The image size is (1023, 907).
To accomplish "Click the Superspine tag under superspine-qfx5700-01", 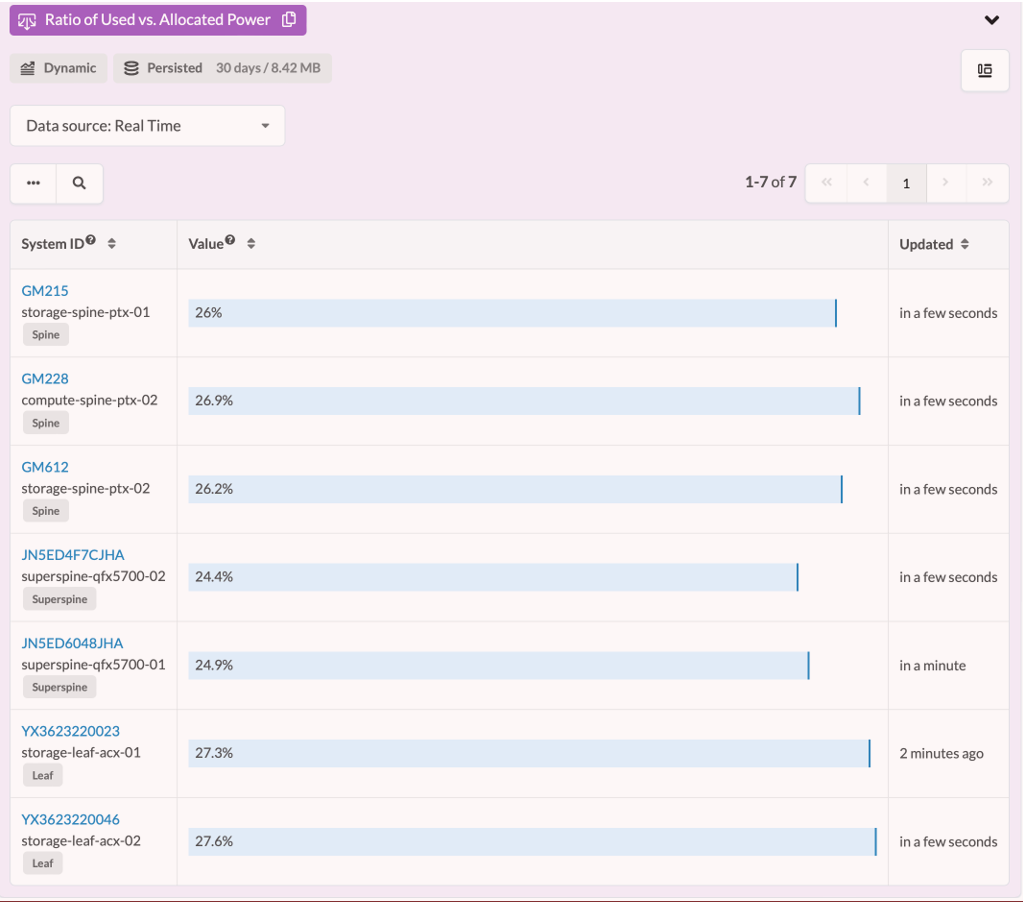I will (x=59, y=687).
